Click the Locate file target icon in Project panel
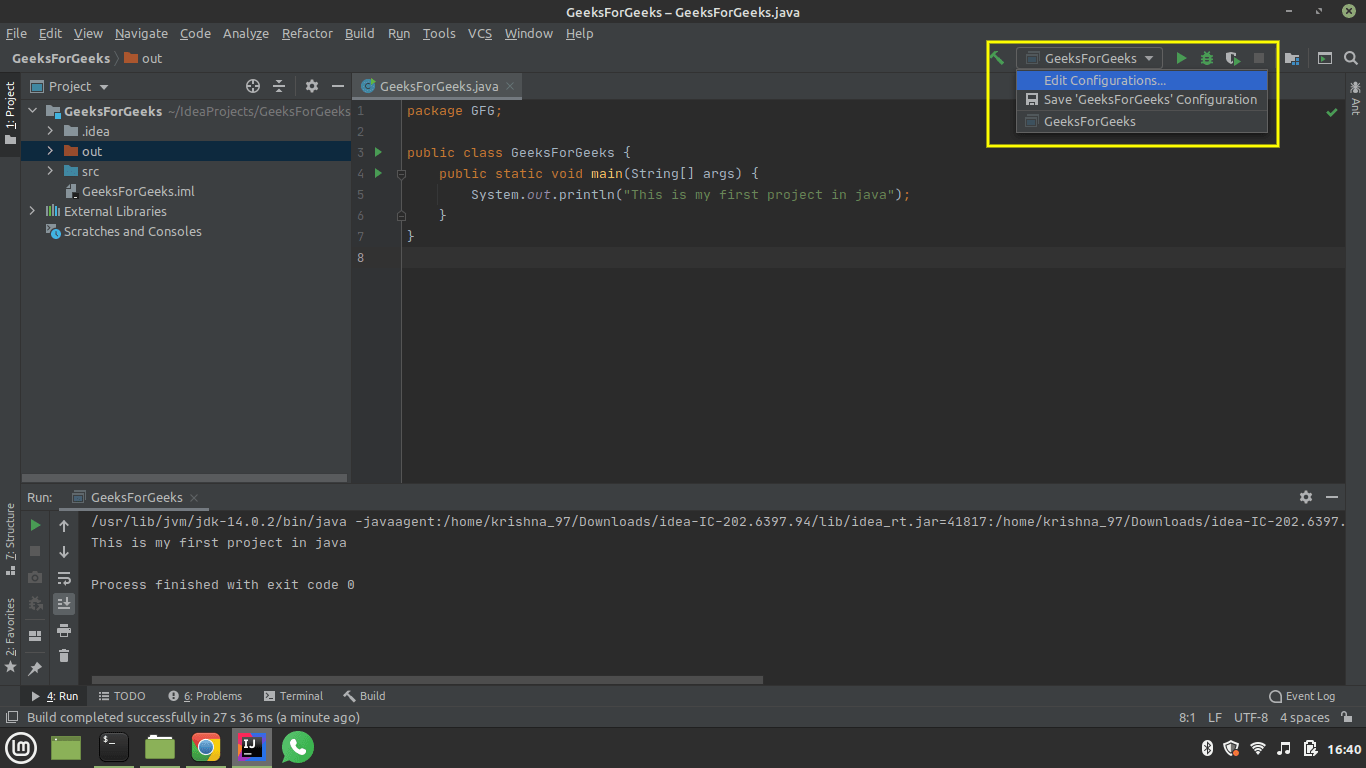 [x=253, y=87]
